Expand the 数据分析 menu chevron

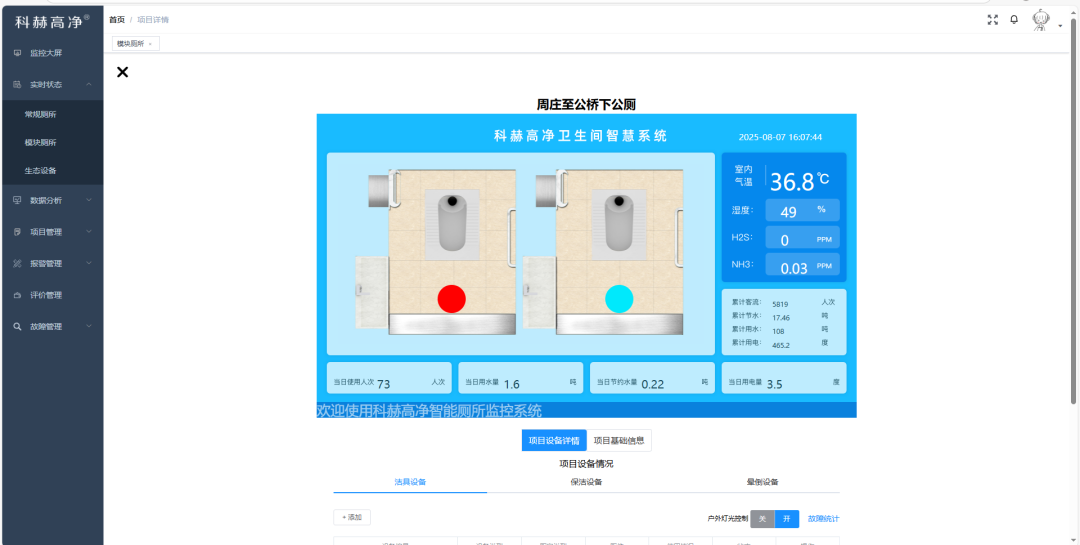click(x=89, y=200)
